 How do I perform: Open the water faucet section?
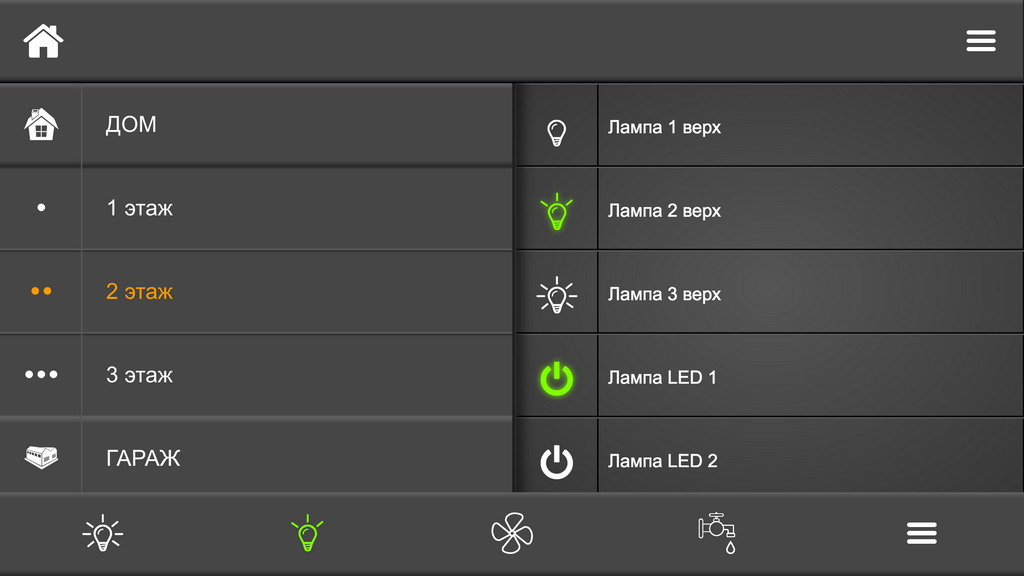coord(717,533)
